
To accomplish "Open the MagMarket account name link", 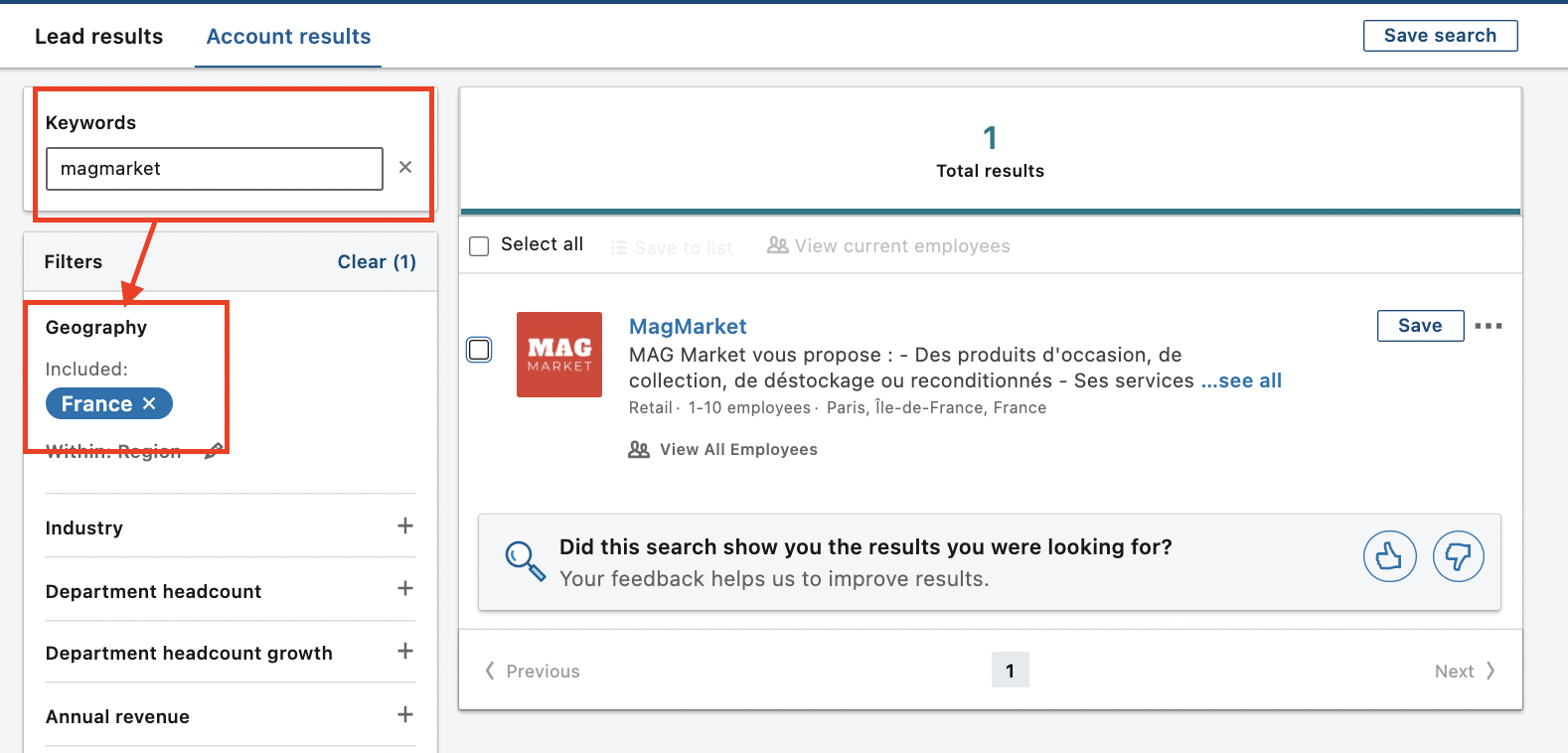I will pyautogui.click(x=688, y=327).
